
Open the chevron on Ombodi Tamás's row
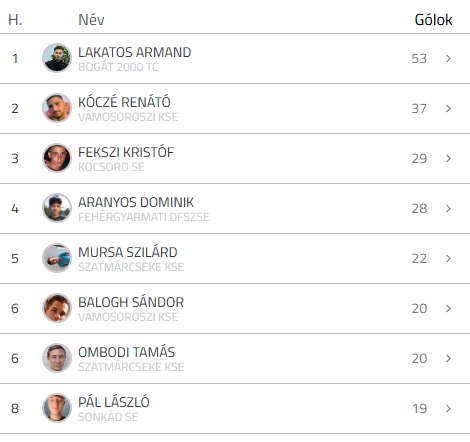coord(448,358)
